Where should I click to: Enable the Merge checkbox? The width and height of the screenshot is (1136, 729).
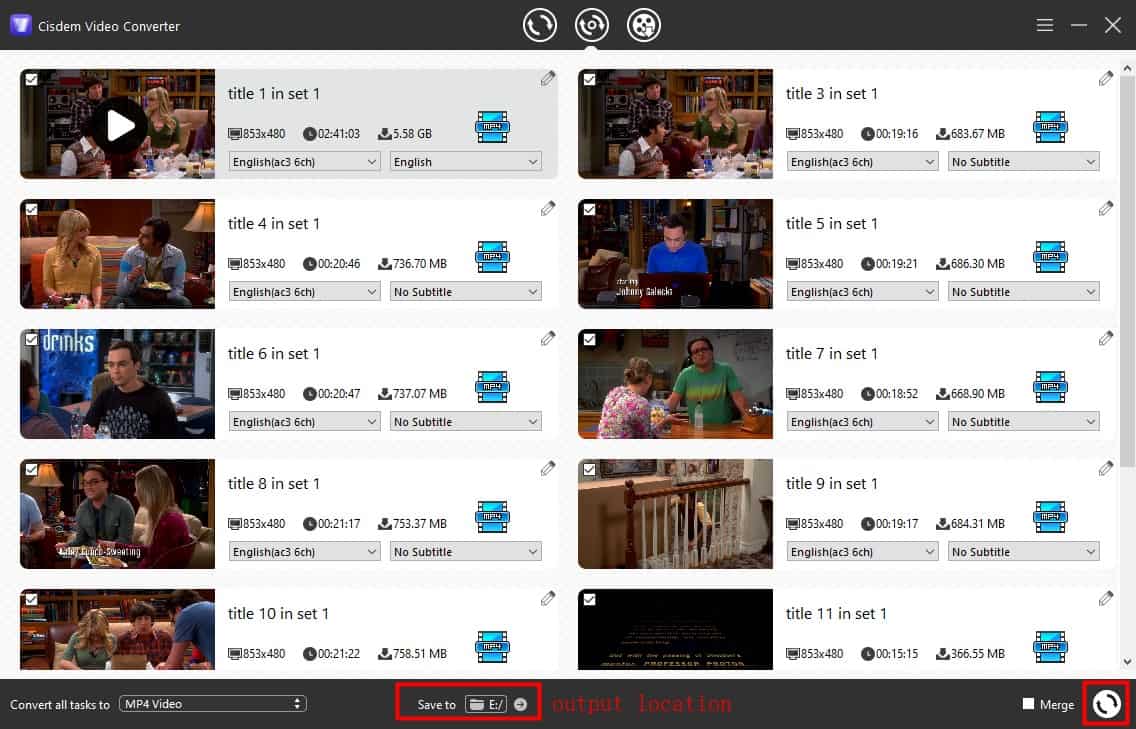[1029, 704]
